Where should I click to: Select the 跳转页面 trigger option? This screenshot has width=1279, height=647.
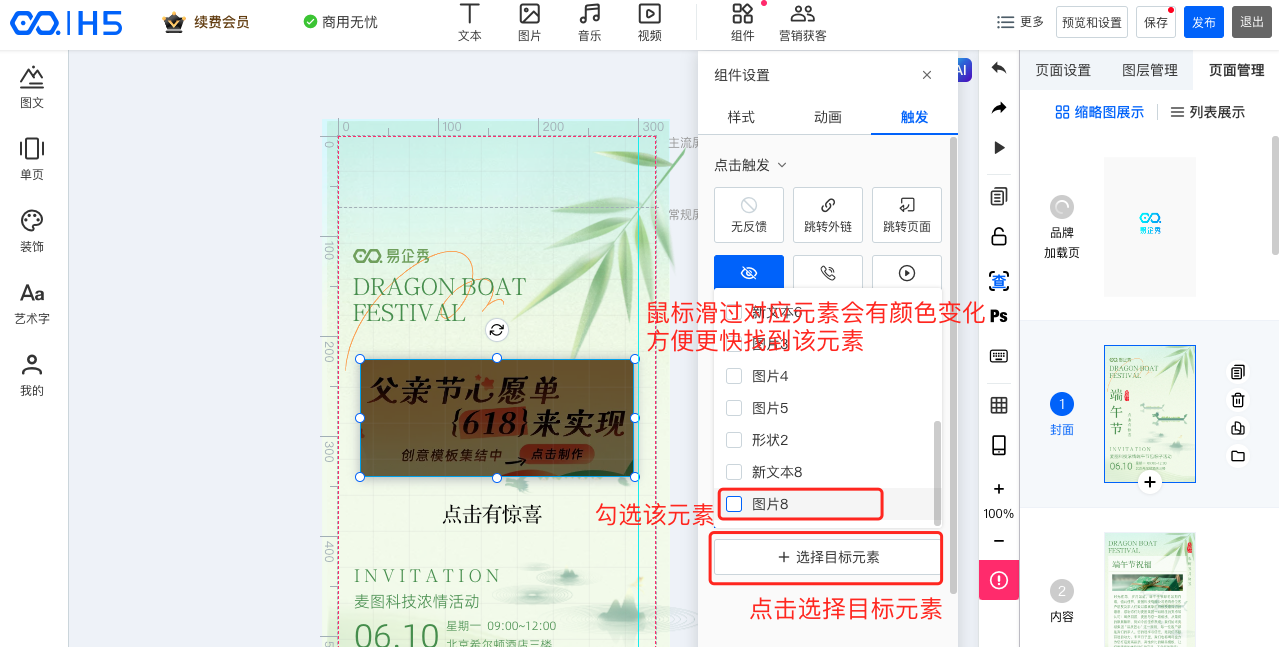[907, 215]
